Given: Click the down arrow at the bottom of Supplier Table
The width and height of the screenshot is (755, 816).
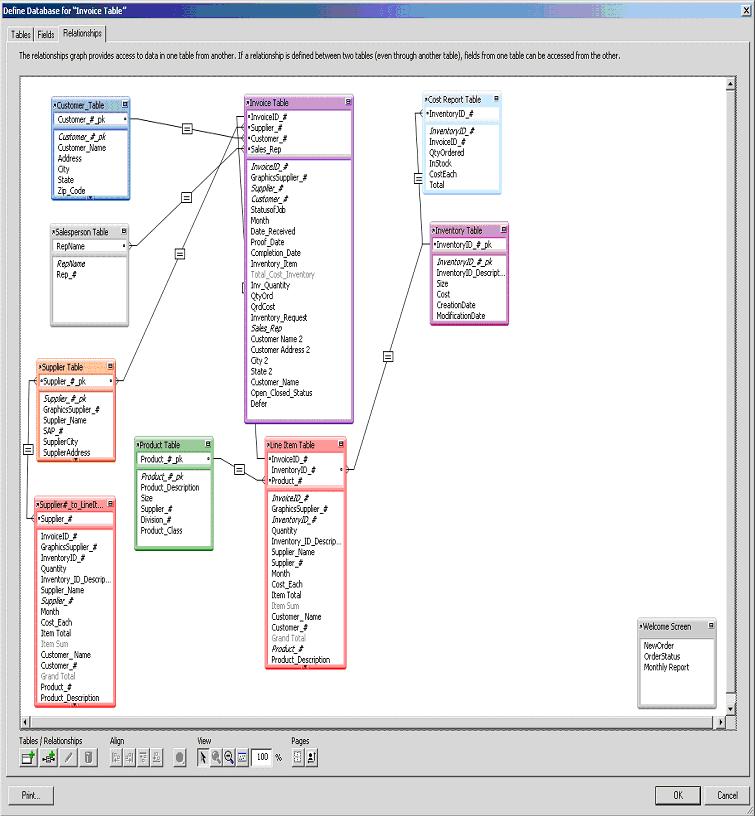Looking at the screenshot, I should 76,460.
